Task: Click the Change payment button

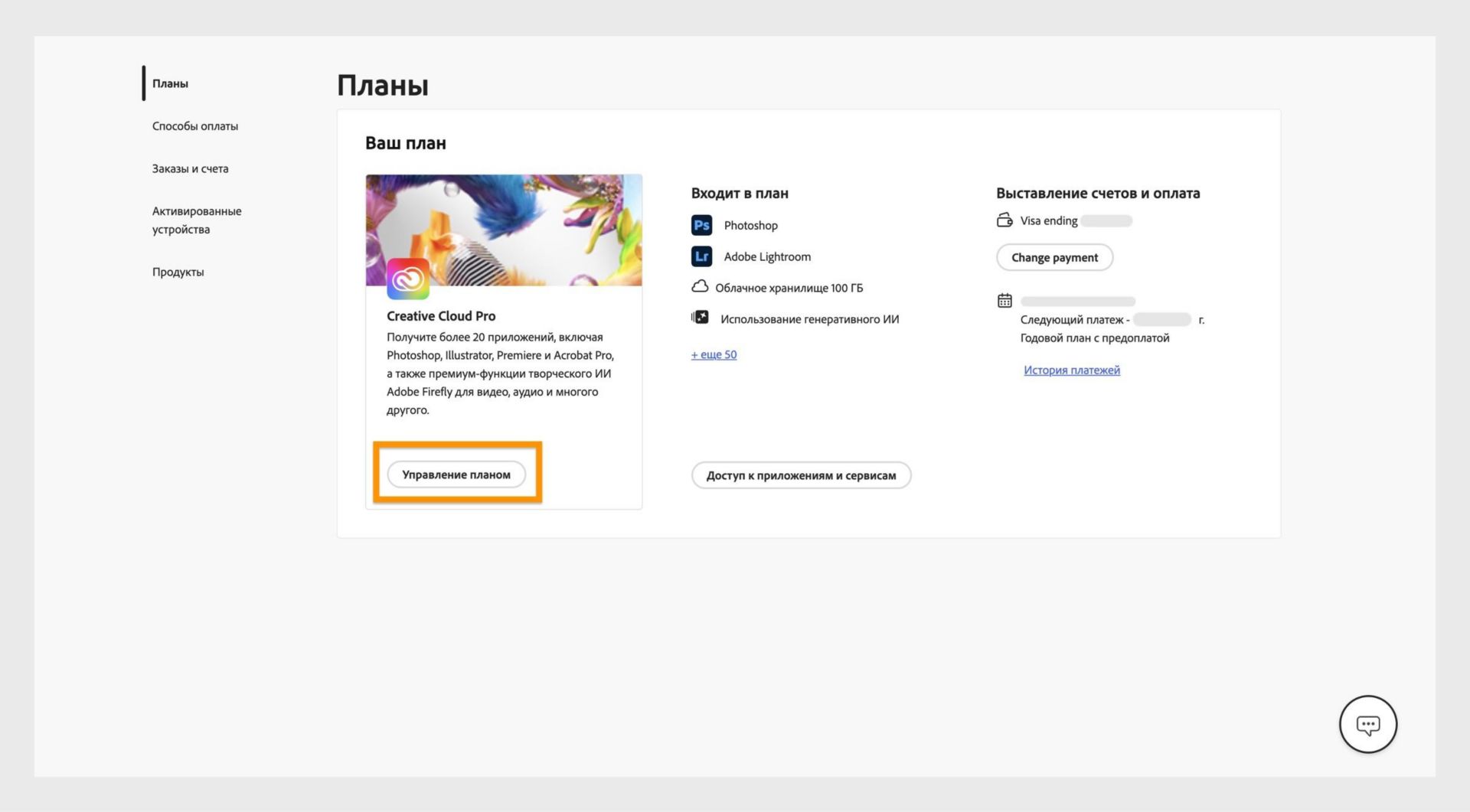Action: [1054, 257]
